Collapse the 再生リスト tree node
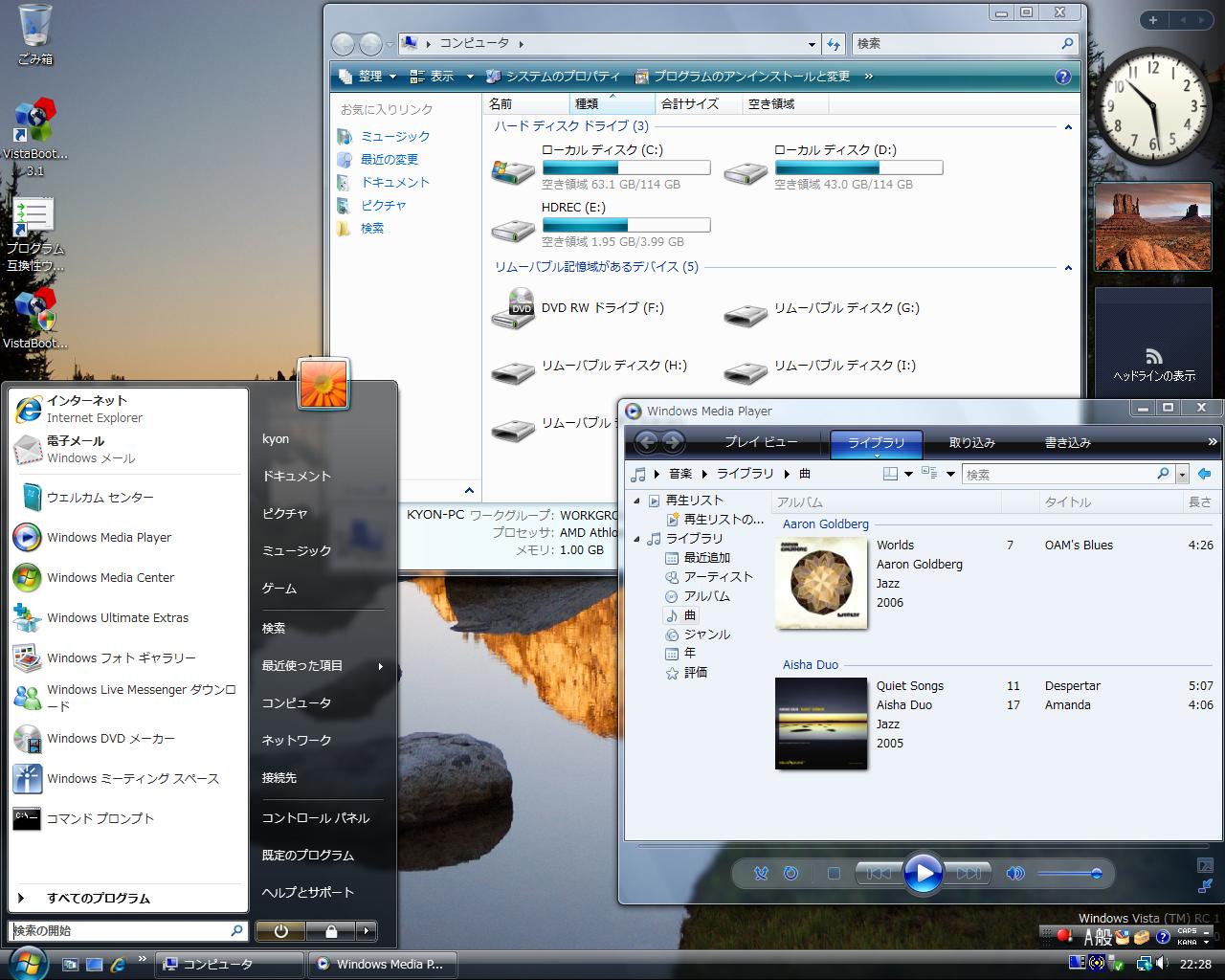The image size is (1225, 980). point(636,501)
